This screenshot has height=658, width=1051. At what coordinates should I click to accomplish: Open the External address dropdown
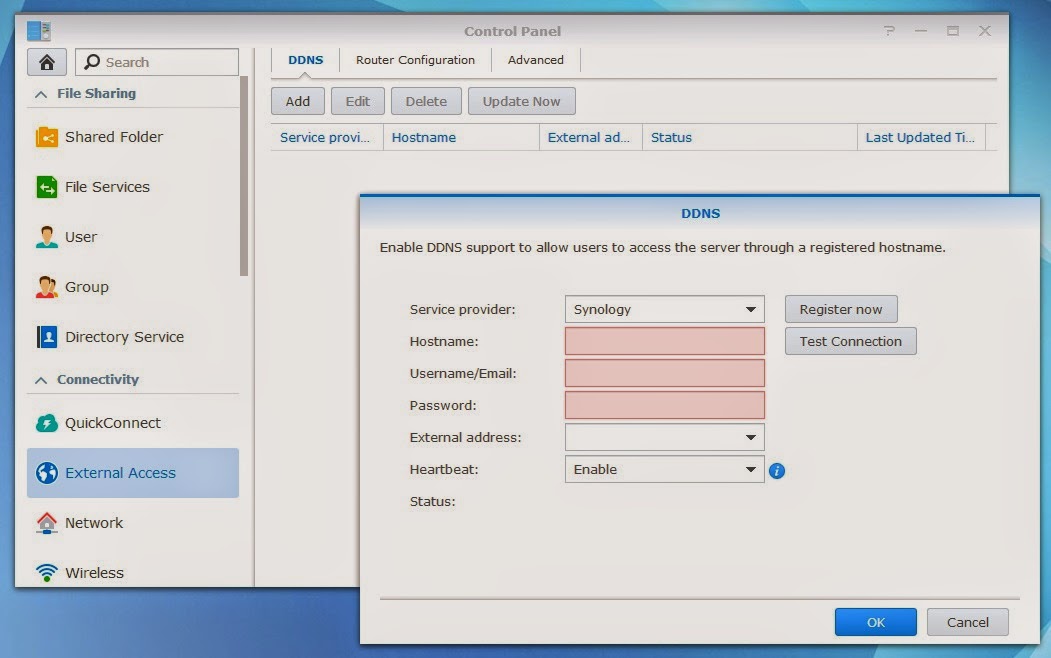click(664, 438)
